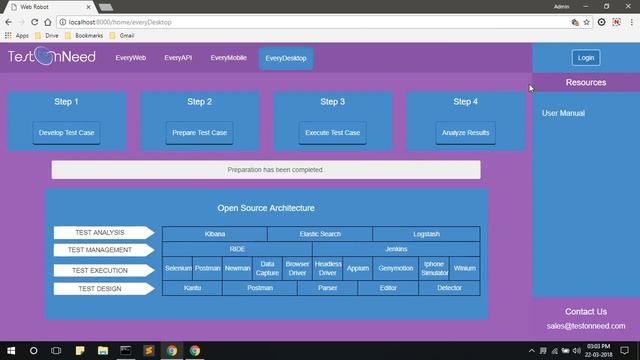Click the Analyze Results button
The image size is (640, 360).
point(465,133)
